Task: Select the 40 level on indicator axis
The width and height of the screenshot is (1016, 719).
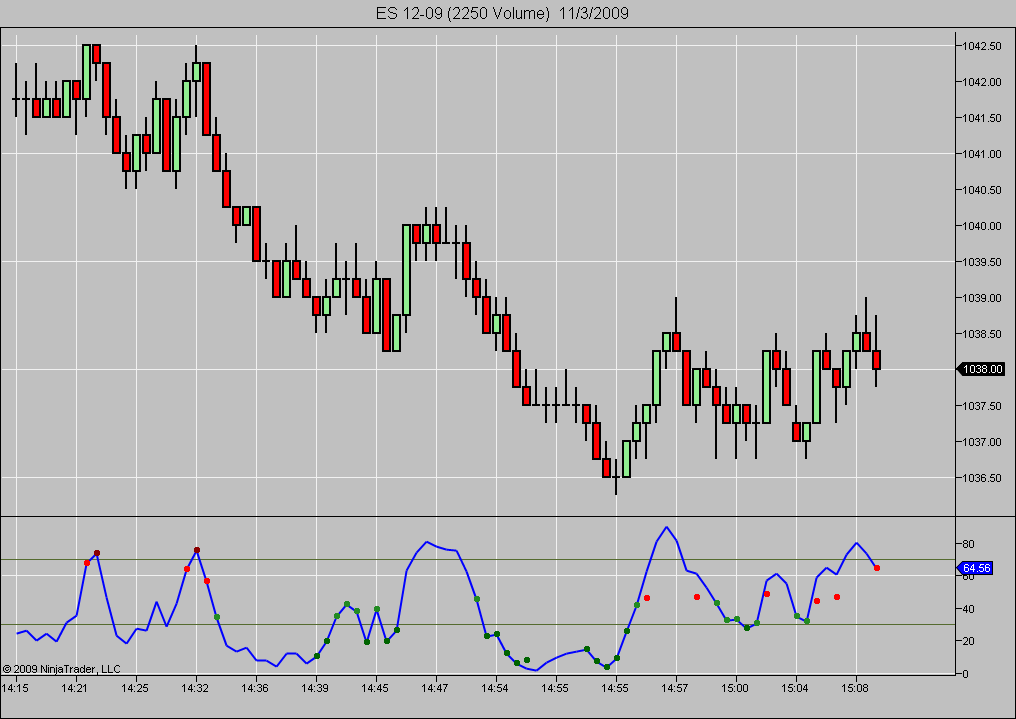Action: [968, 609]
